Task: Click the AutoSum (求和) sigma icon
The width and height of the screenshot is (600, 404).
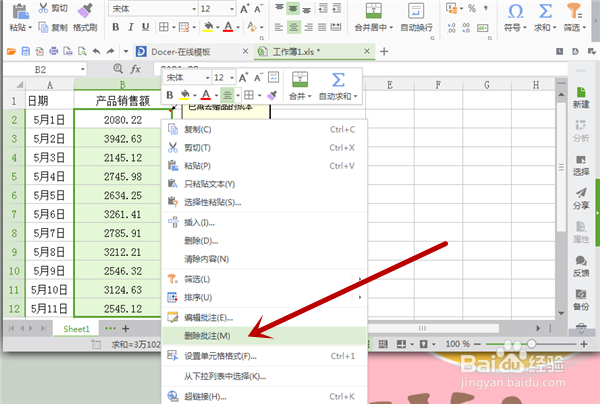Action: pyautogui.click(x=545, y=11)
